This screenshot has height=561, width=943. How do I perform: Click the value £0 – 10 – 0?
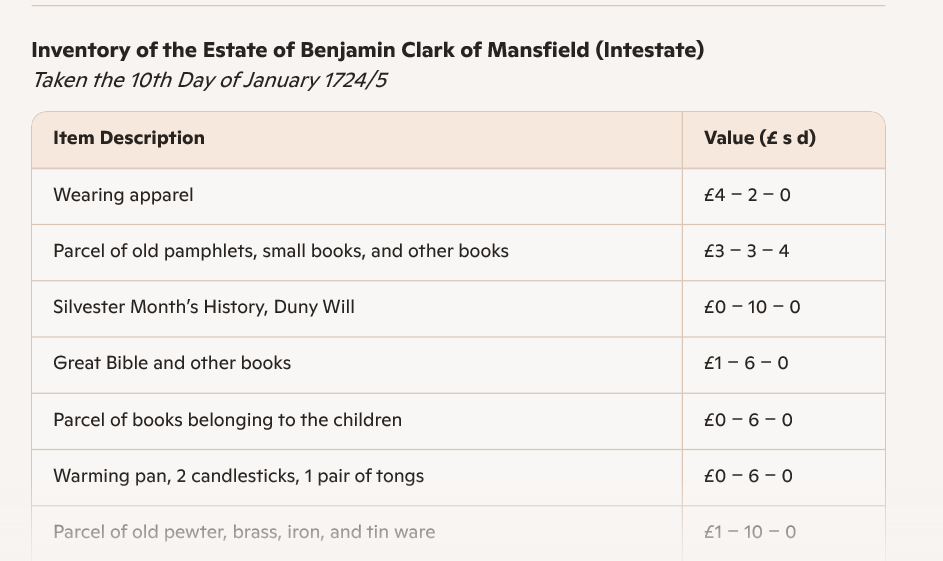click(x=752, y=307)
